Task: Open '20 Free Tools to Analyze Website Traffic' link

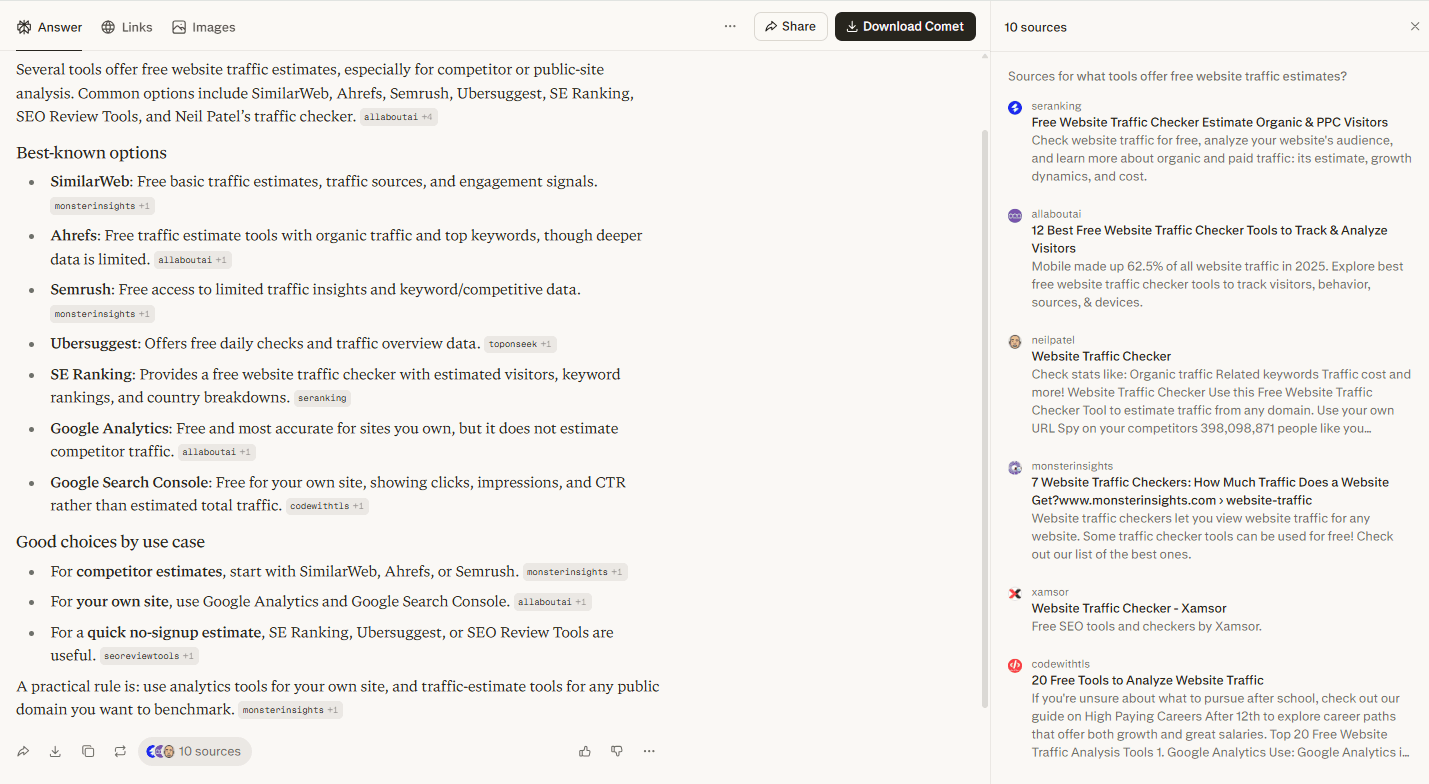Action: (1148, 680)
